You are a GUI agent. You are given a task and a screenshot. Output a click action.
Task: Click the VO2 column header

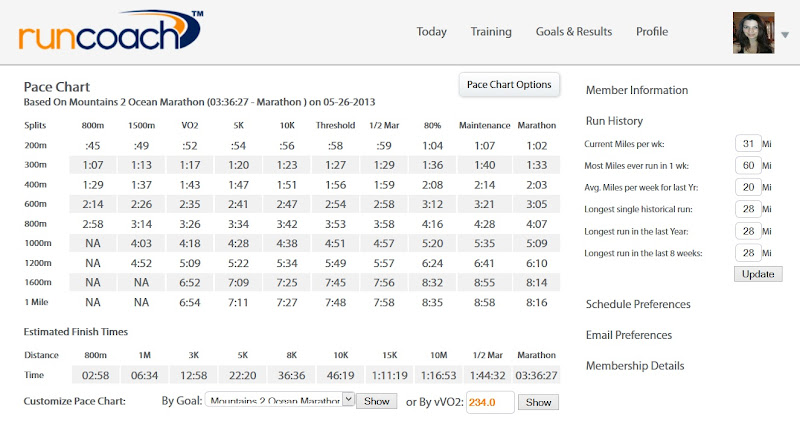click(x=190, y=125)
